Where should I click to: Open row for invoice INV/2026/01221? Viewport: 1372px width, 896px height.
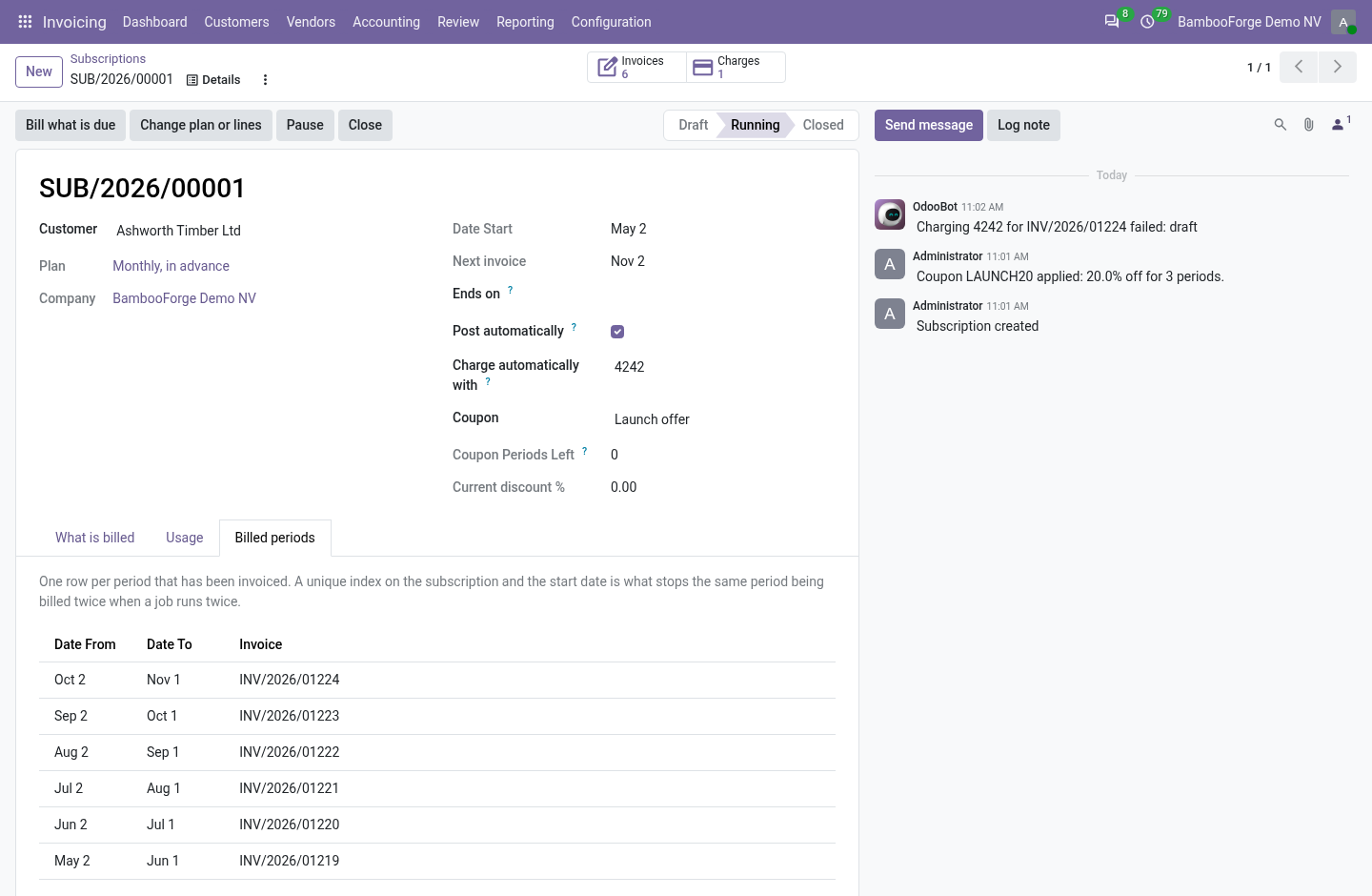(437, 788)
